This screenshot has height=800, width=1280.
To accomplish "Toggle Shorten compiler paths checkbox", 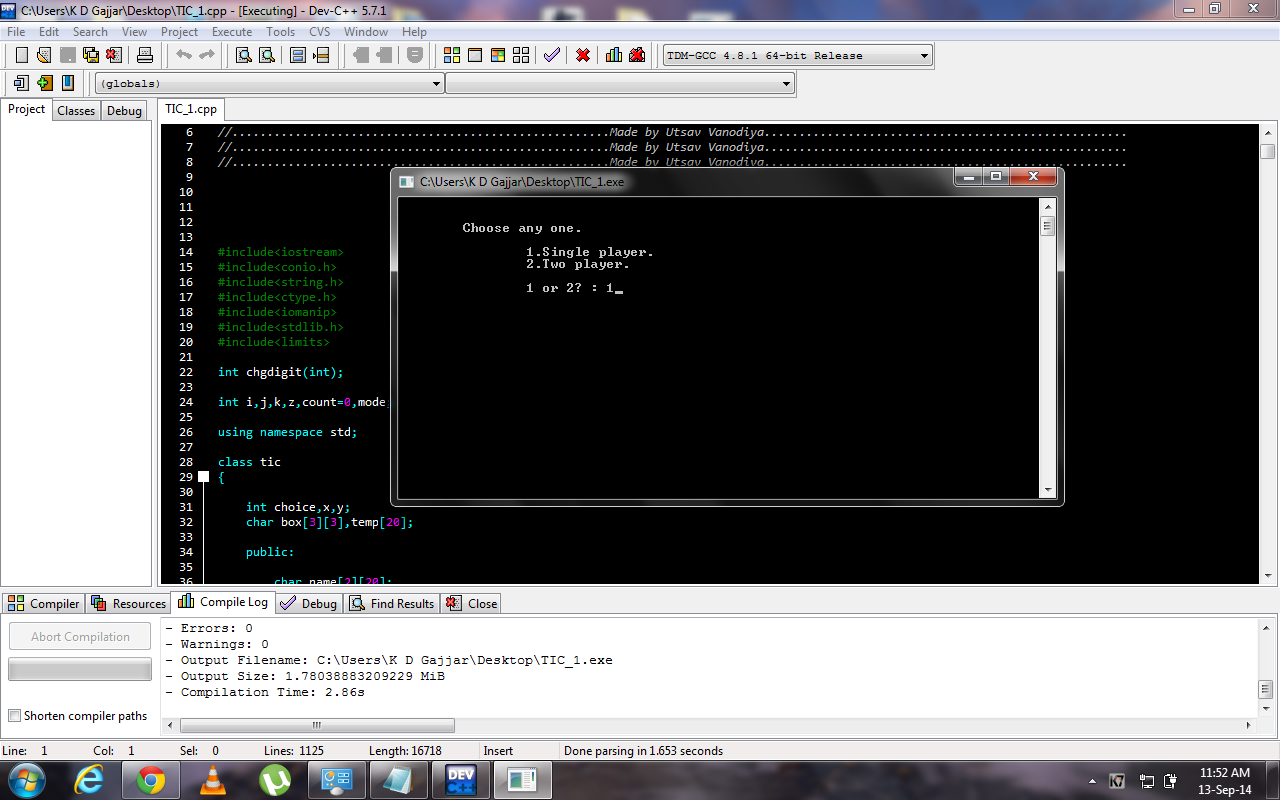I will pyautogui.click(x=14, y=716).
